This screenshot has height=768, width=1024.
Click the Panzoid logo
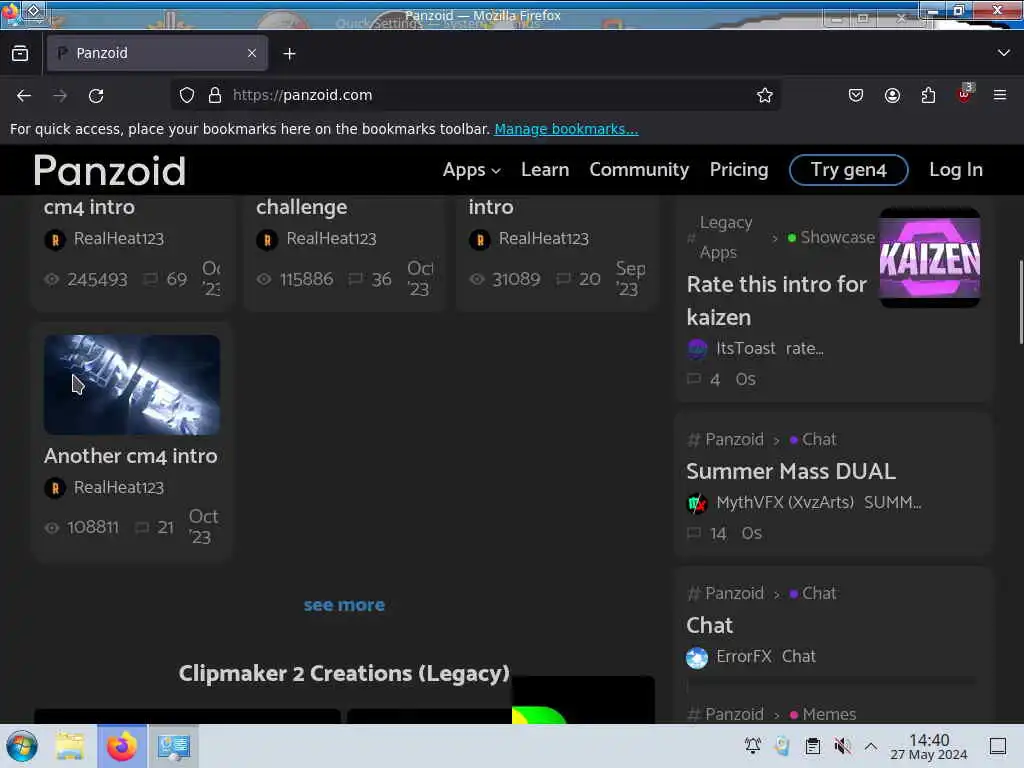(110, 170)
